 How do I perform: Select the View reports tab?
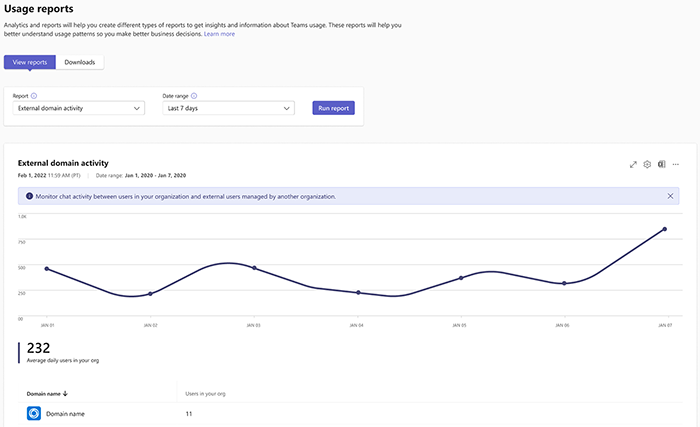coord(30,62)
